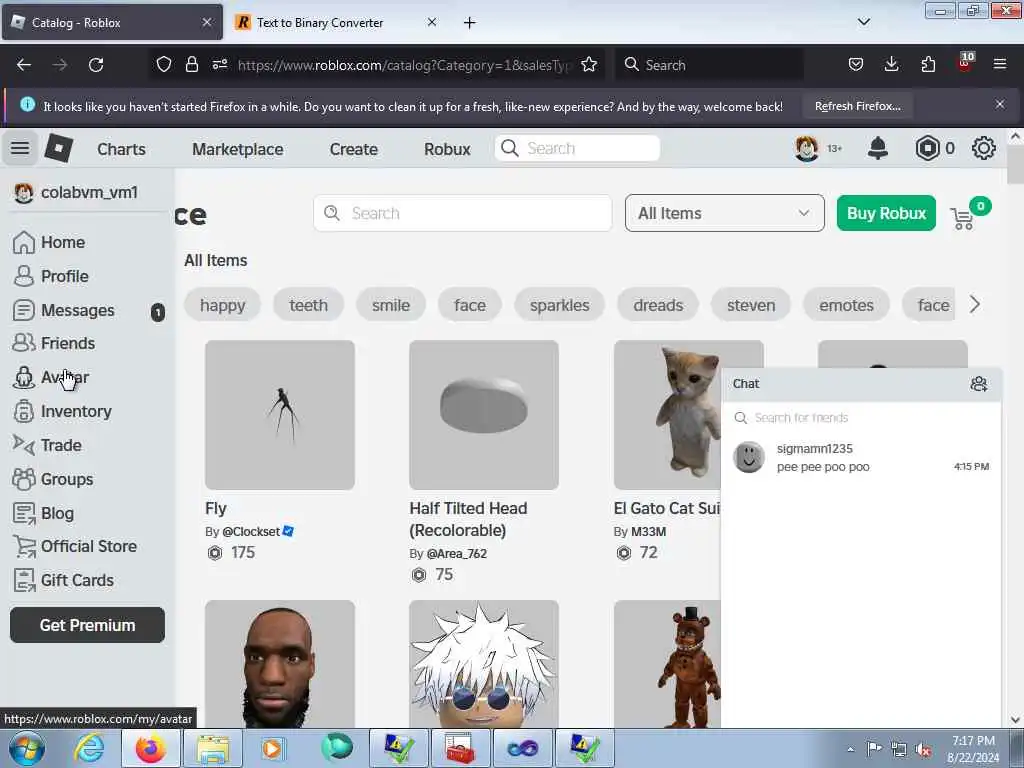Show more tag suggestions with right chevron
The image size is (1024, 768).
pos(974,304)
